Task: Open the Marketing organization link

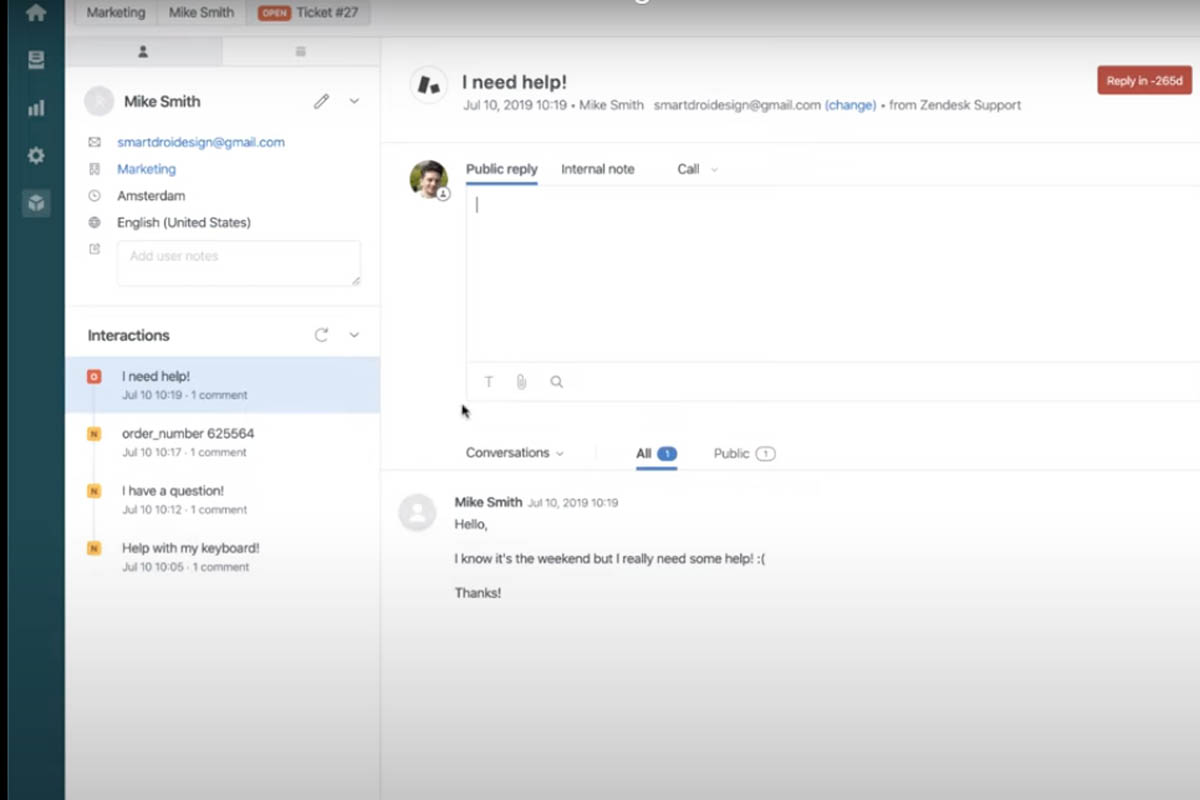Action: point(146,169)
